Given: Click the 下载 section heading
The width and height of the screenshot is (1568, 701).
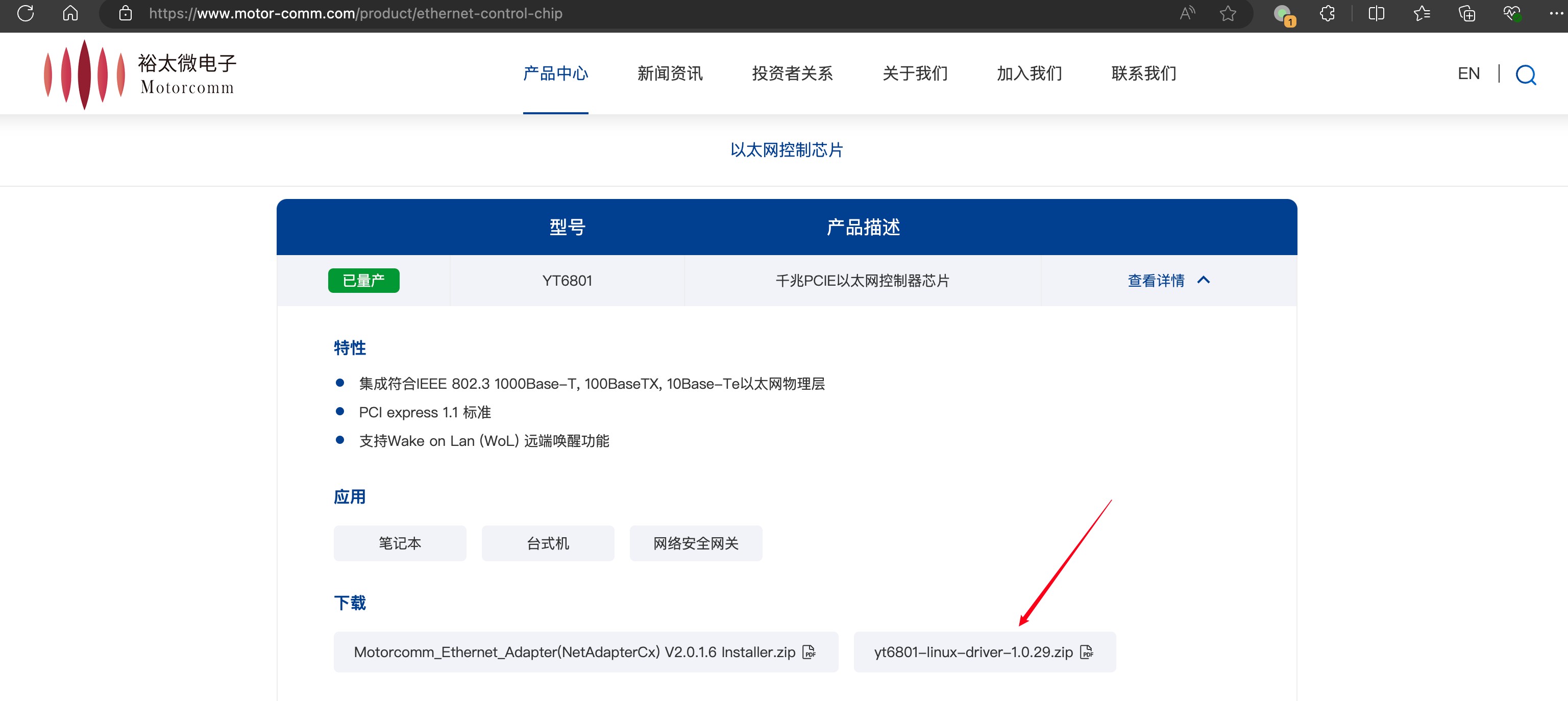Looking at the screenshot, I should [x=350, y=603].
